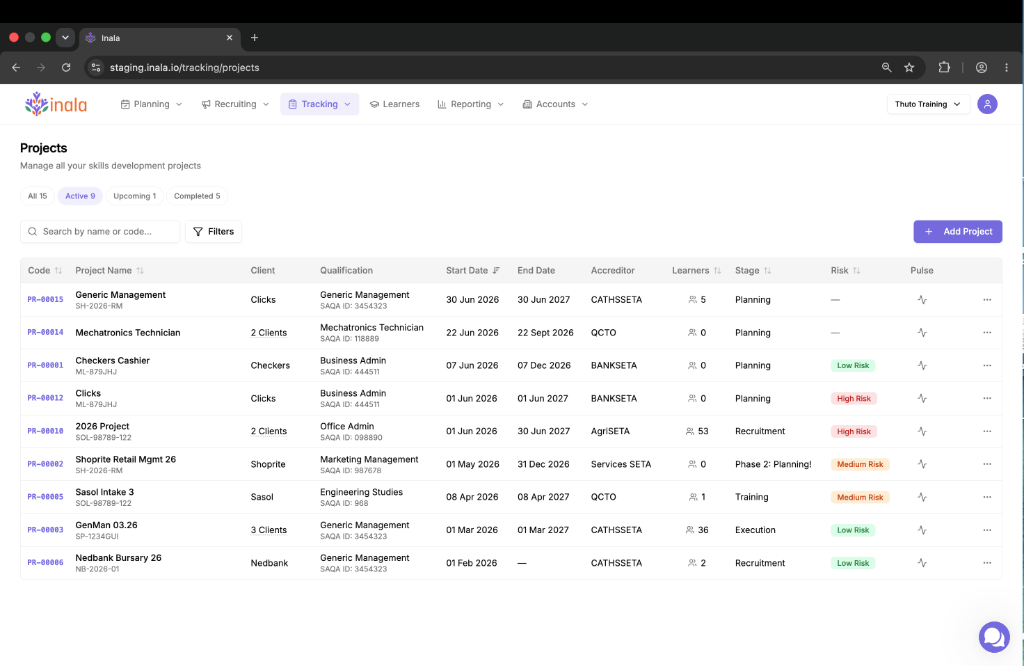Screen dimensions: 1024x666
Task: Select the Upcoming 1 filter tab
Action: pos(135,196)
